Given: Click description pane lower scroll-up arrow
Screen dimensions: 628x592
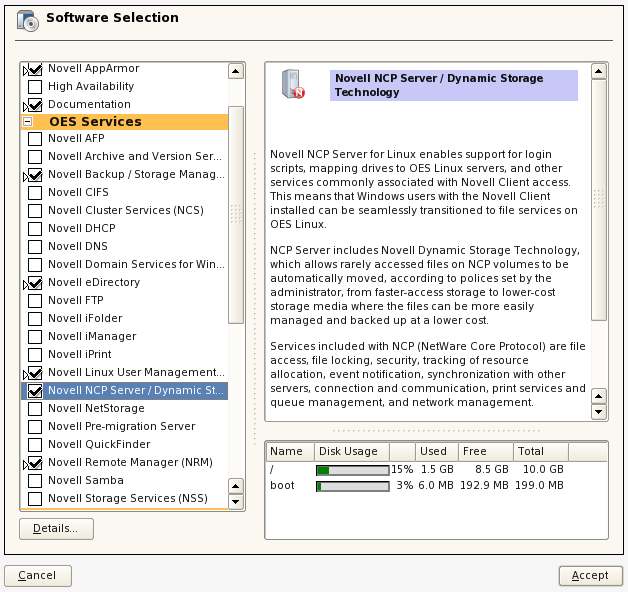Looking at the screenshot, I should [x=599, y=396].
